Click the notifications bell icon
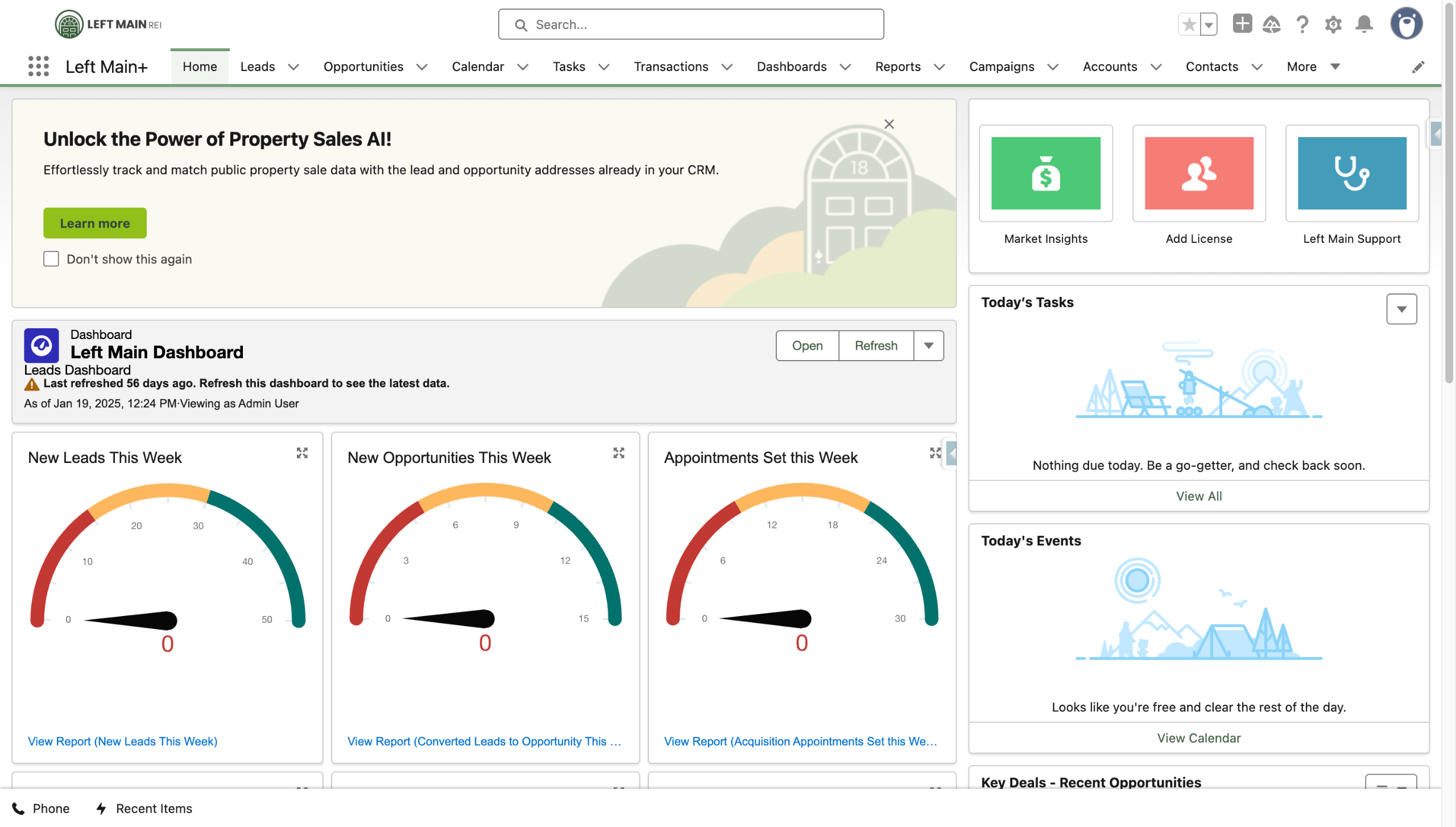This screenshot has height=827, width=1456. click(x=1364, y=24)
